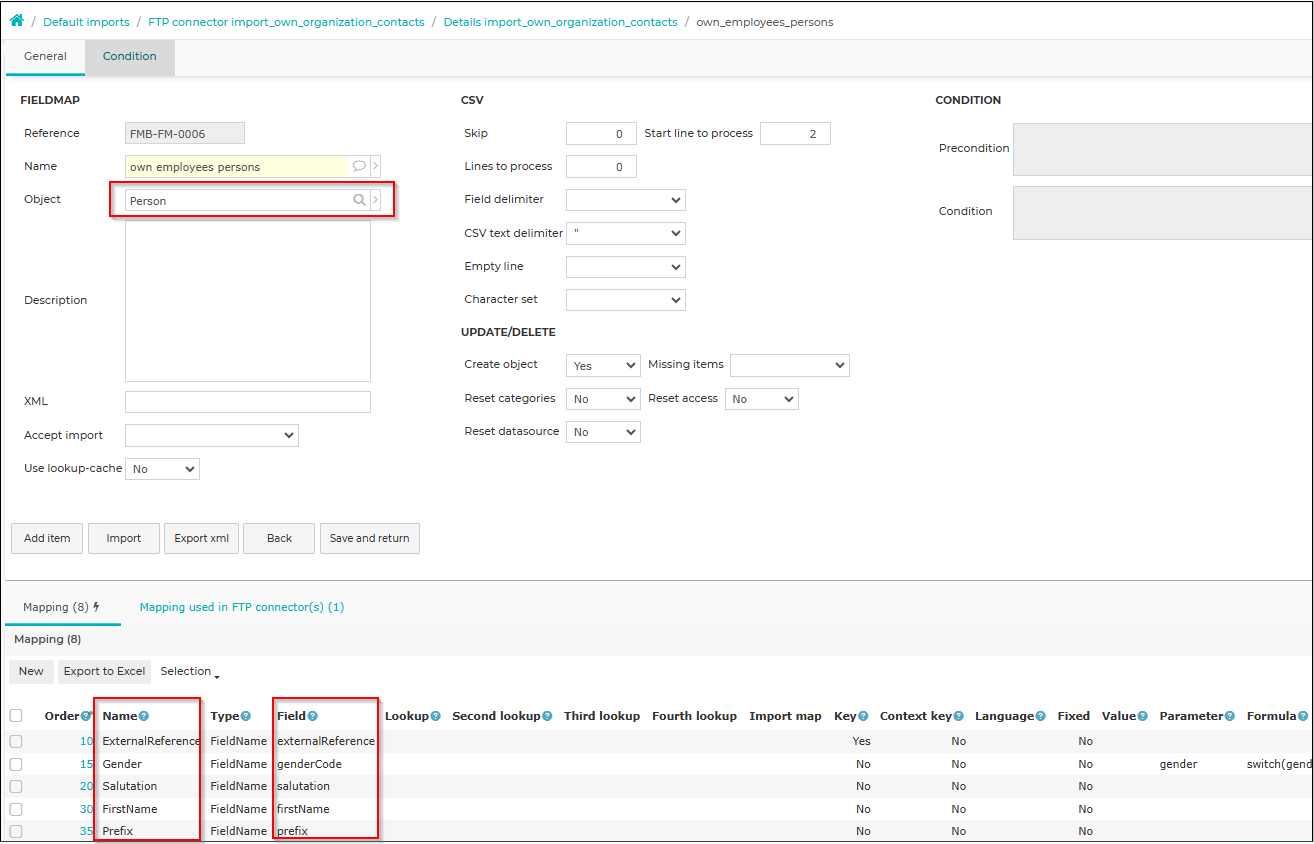Click the Export xml button
Image resolution: width=1314 pixels, height=844 pixels.
tap(202, 538)
